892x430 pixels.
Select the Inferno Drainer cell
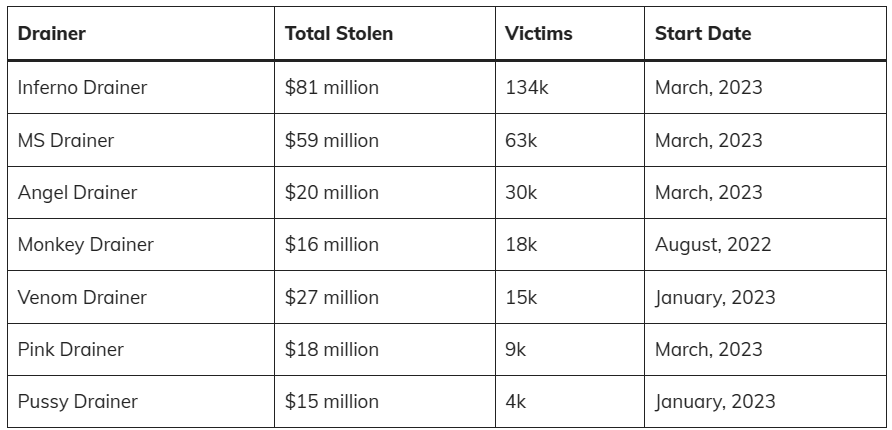point(82,88)
